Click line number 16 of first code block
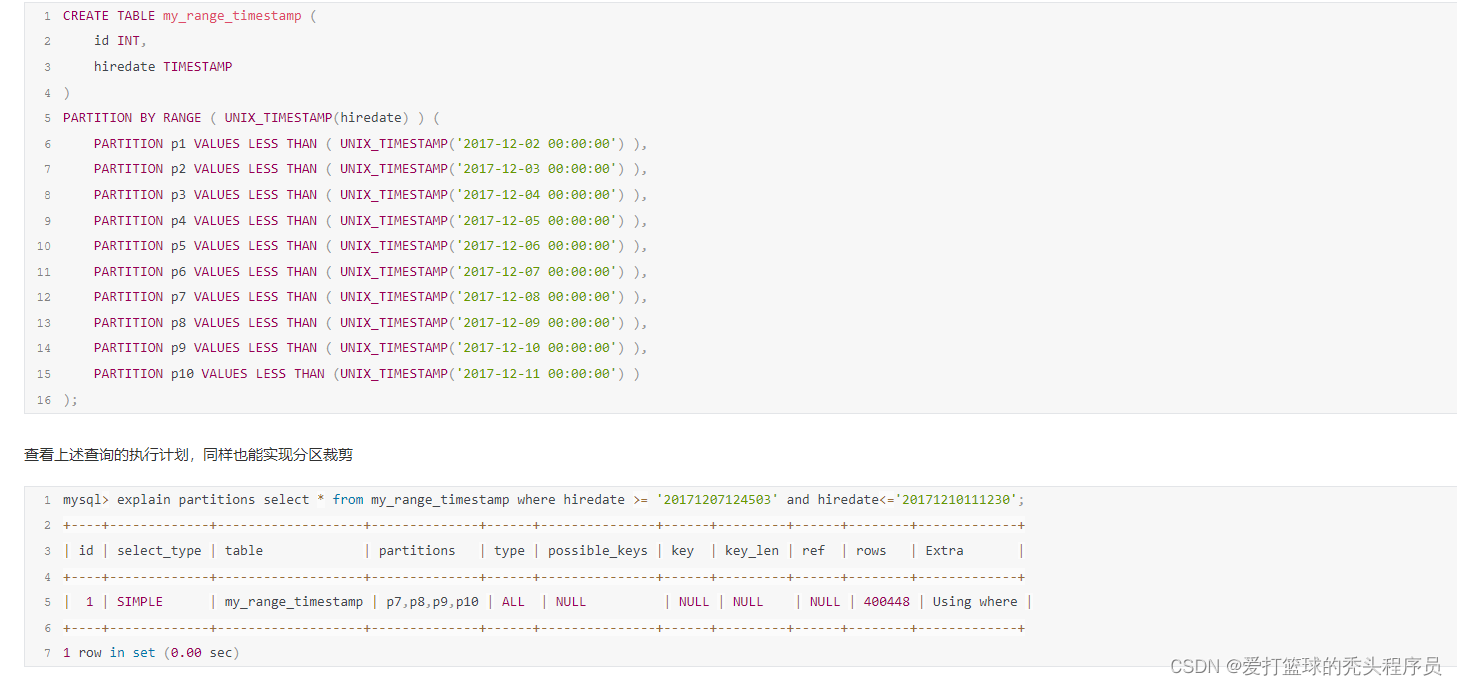 [44, 399]
